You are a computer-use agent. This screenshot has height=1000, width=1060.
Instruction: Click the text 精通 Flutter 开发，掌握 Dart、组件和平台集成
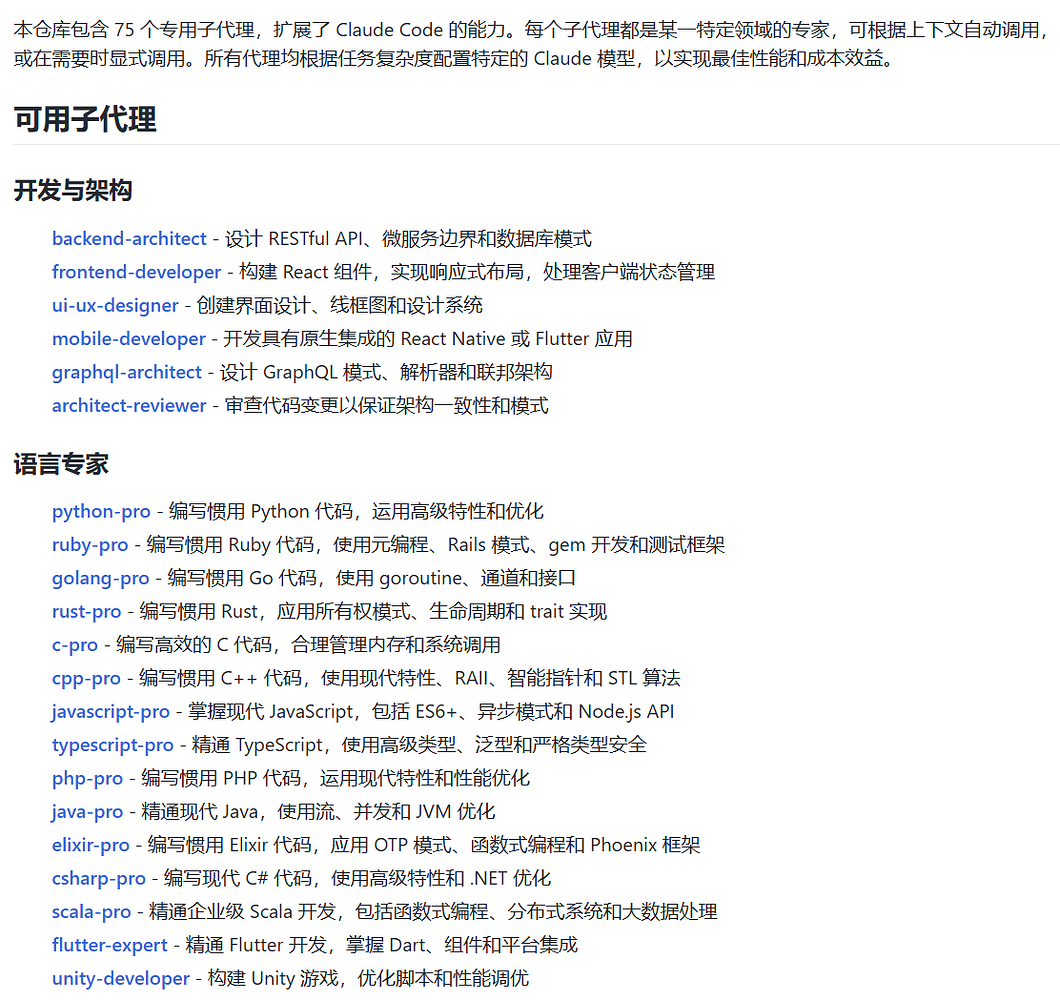[382, 945]
